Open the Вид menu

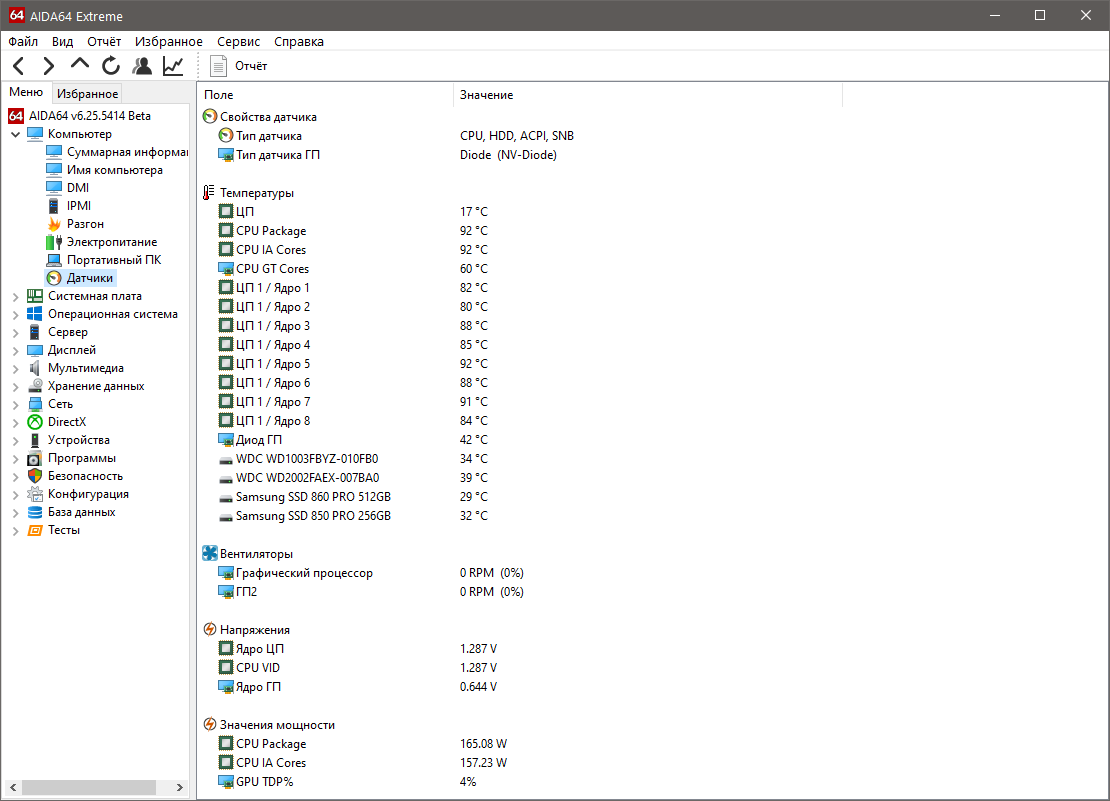(x=62, y=42)
